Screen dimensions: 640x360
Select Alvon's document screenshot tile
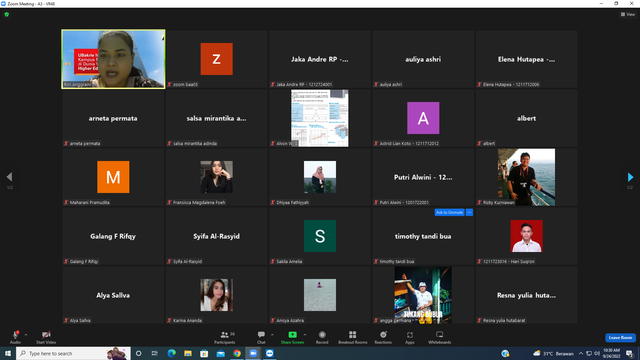click(x=320, y=118)
